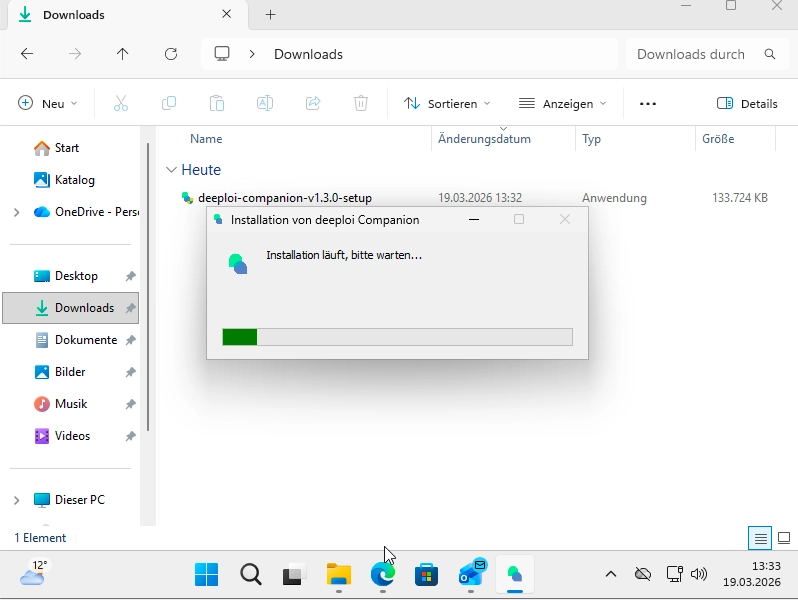Select deeploi-companion-v1.3.0-setup file
The height and width of the screenshot is (600, 798).
click(284, 198)
